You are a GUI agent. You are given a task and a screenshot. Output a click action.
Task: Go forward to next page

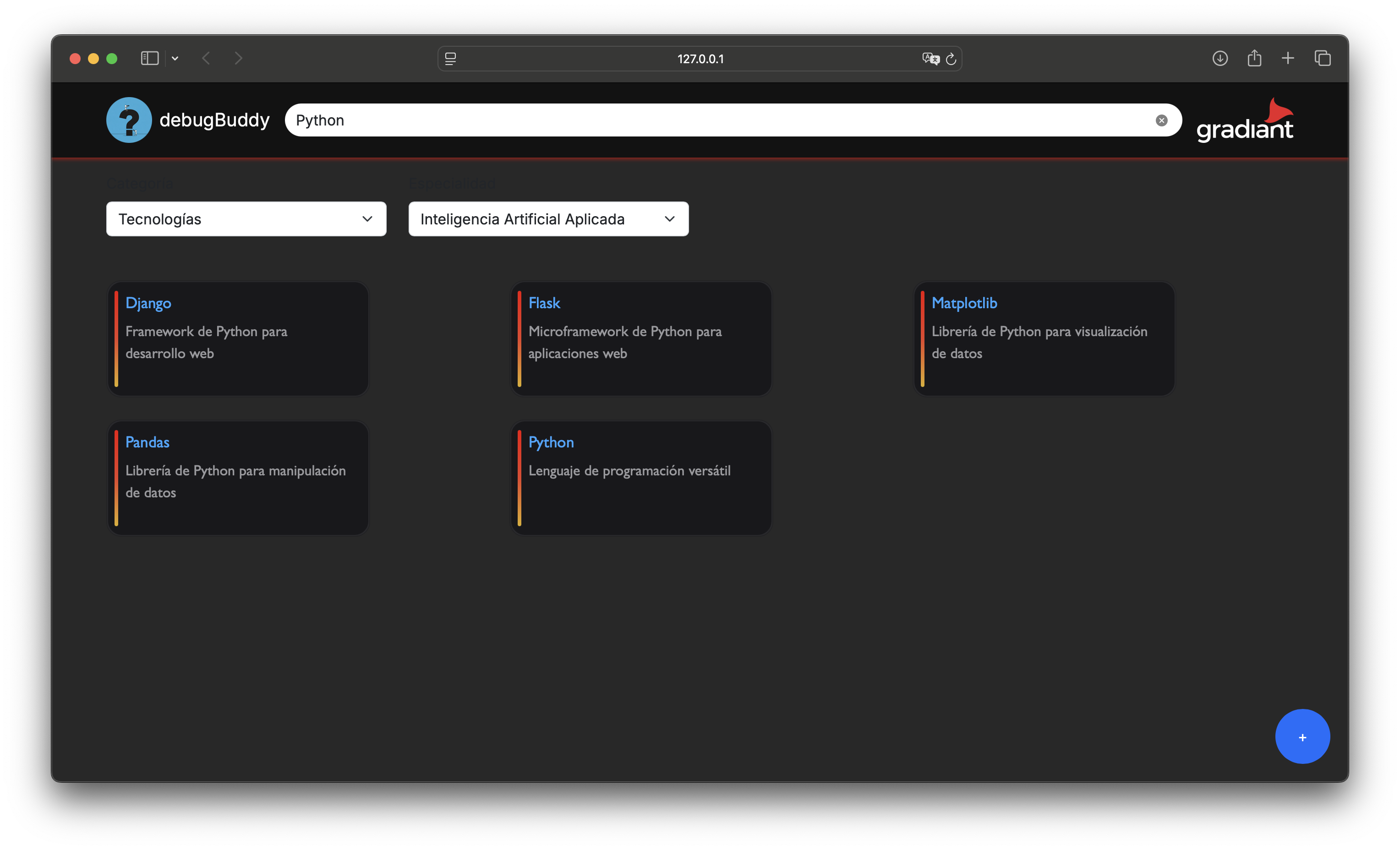[239, 59]
